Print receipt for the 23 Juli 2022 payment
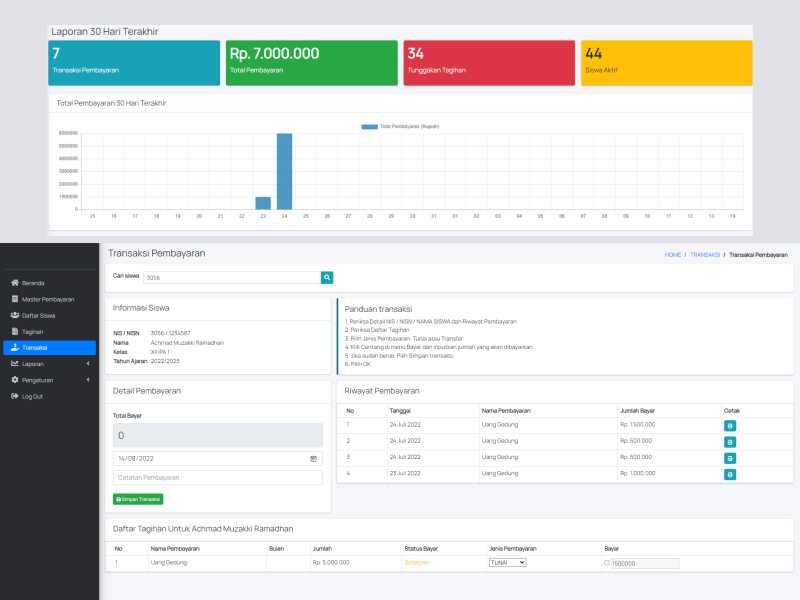 (730, 474)
